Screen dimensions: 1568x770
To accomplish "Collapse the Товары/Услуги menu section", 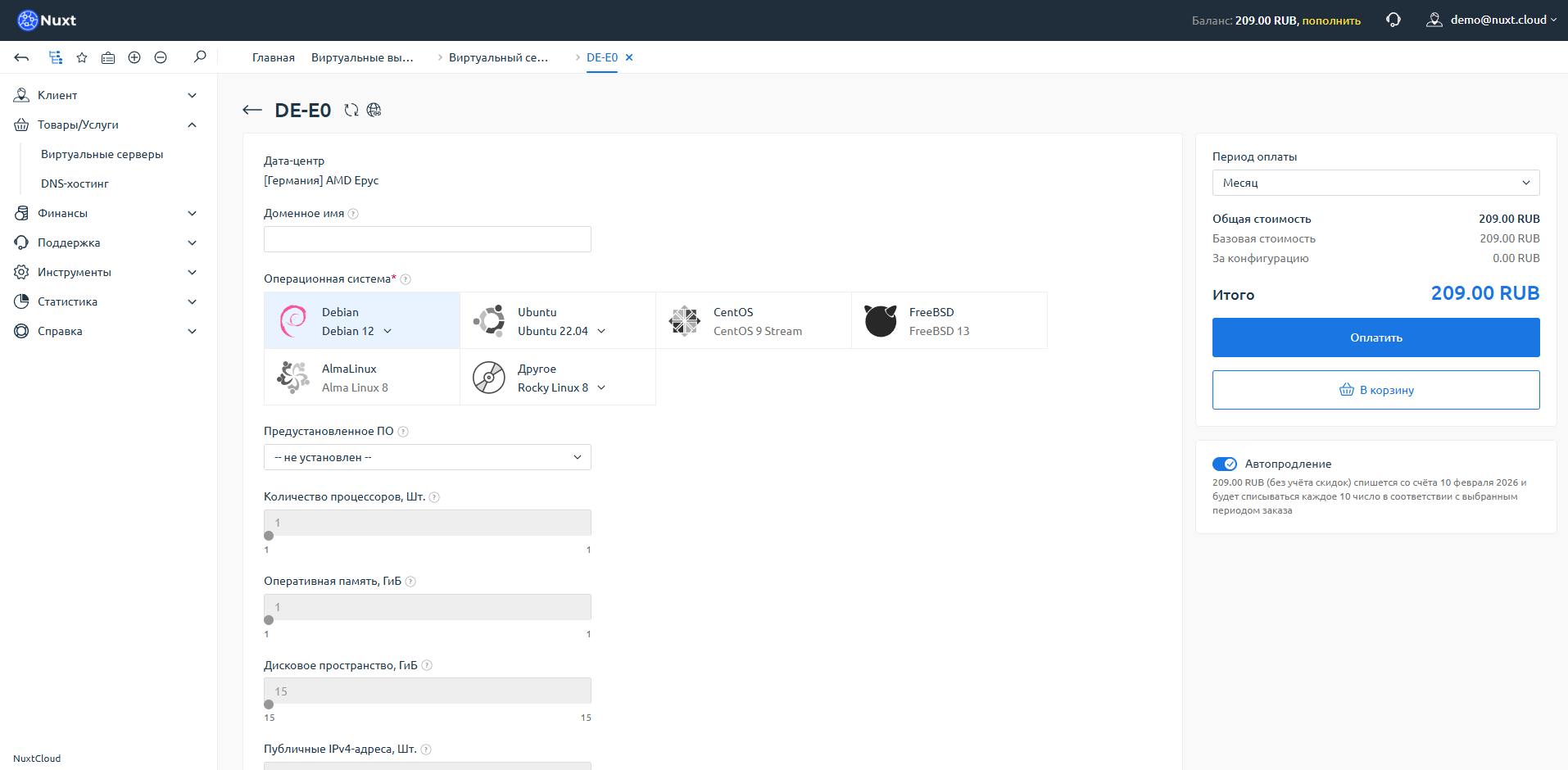I will coord(192,125).
